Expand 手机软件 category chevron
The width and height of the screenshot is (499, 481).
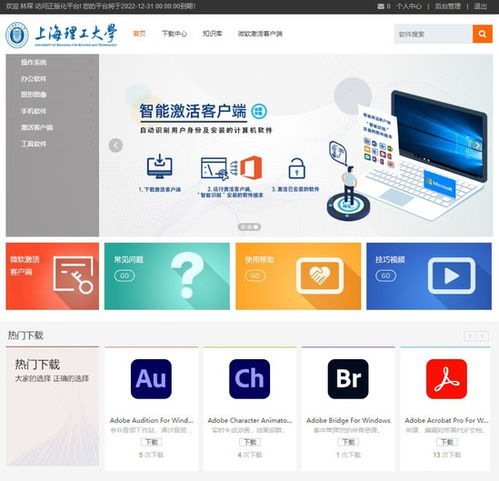click(x=91, y=111)
